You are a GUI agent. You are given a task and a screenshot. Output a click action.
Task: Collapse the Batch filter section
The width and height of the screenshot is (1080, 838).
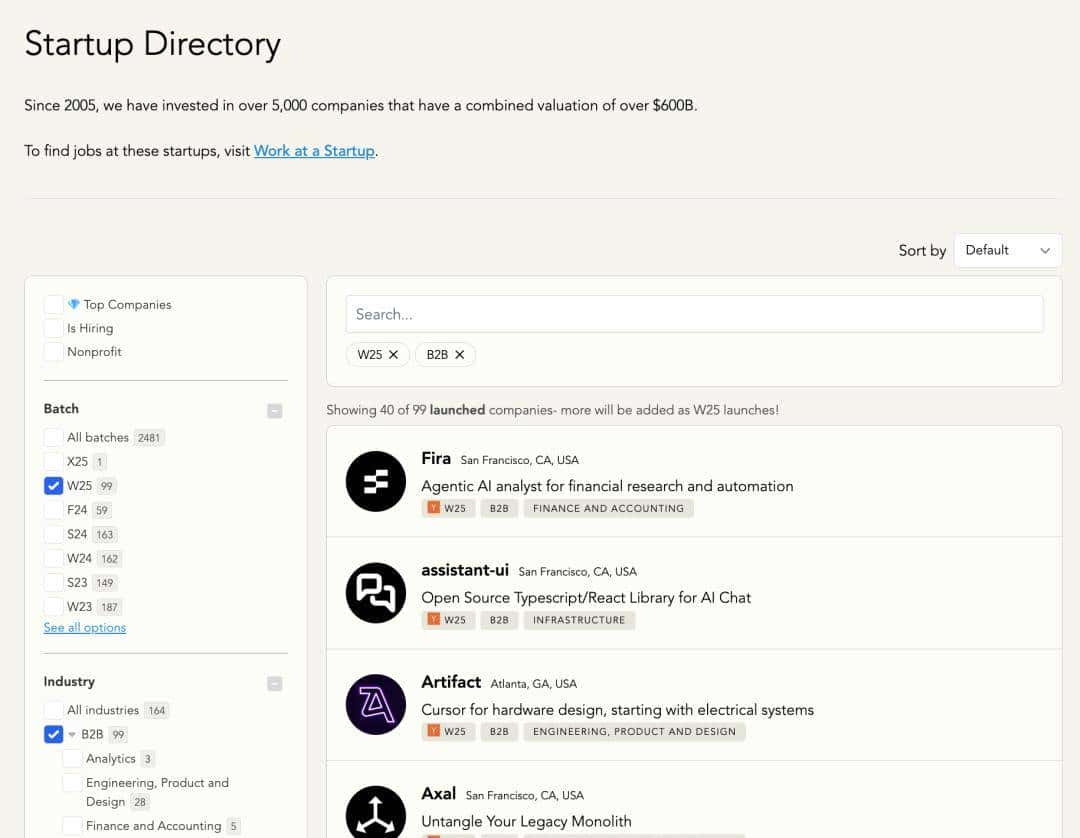pos(275,410)
